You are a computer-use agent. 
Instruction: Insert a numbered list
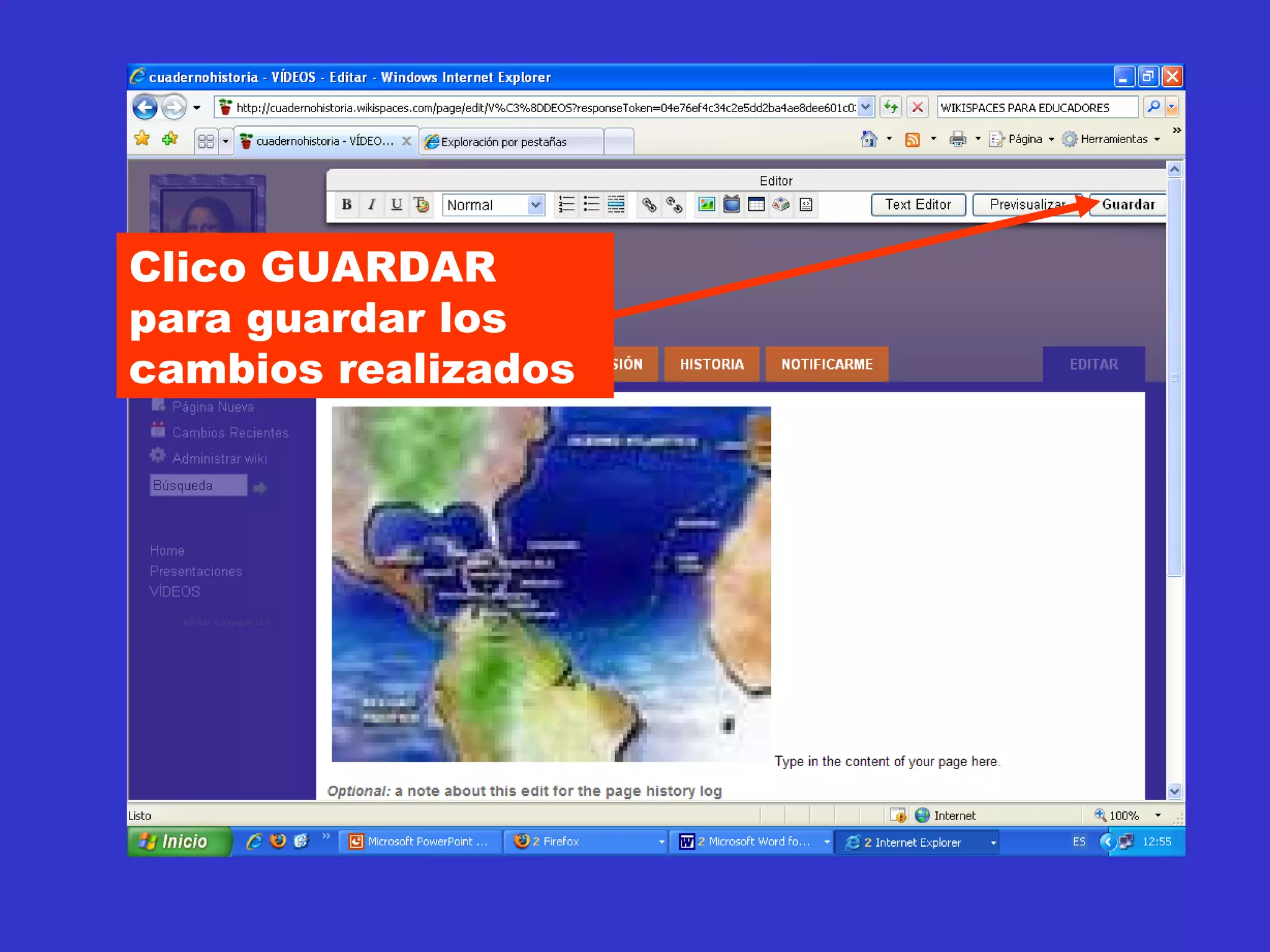566,205
